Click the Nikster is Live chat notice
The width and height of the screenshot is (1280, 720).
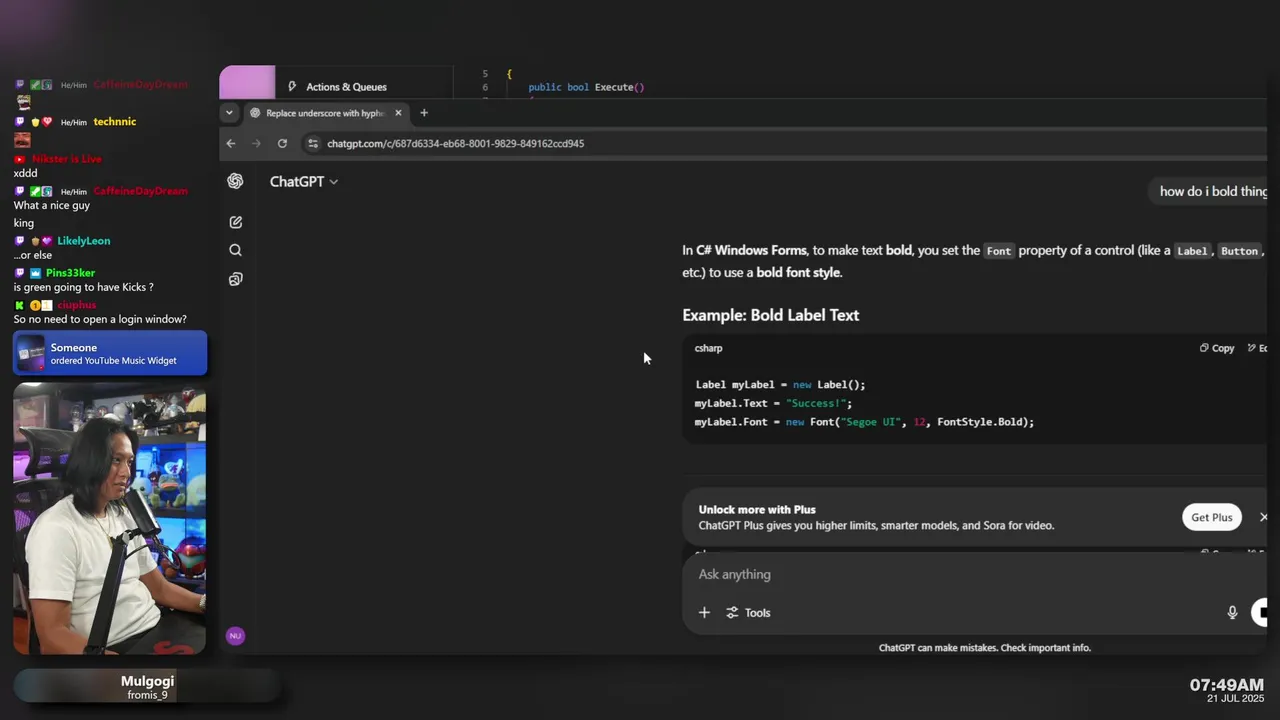[x=66, y=159]
